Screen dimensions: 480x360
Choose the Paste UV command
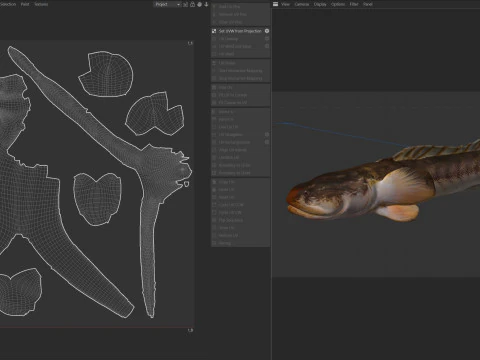coord(227,190)
